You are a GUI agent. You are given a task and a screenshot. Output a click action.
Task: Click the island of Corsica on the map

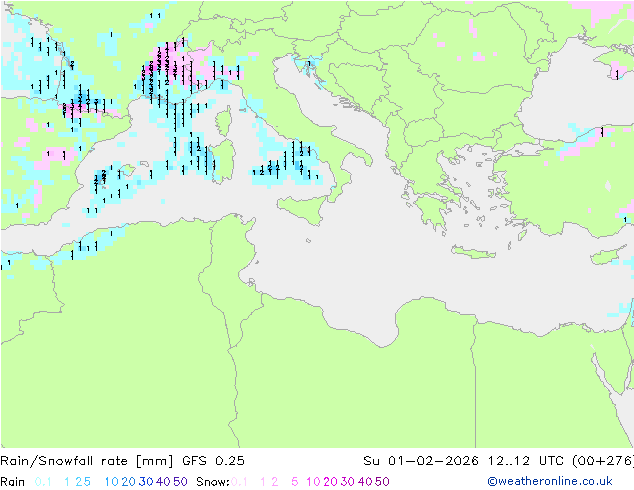tap(225, 121)
